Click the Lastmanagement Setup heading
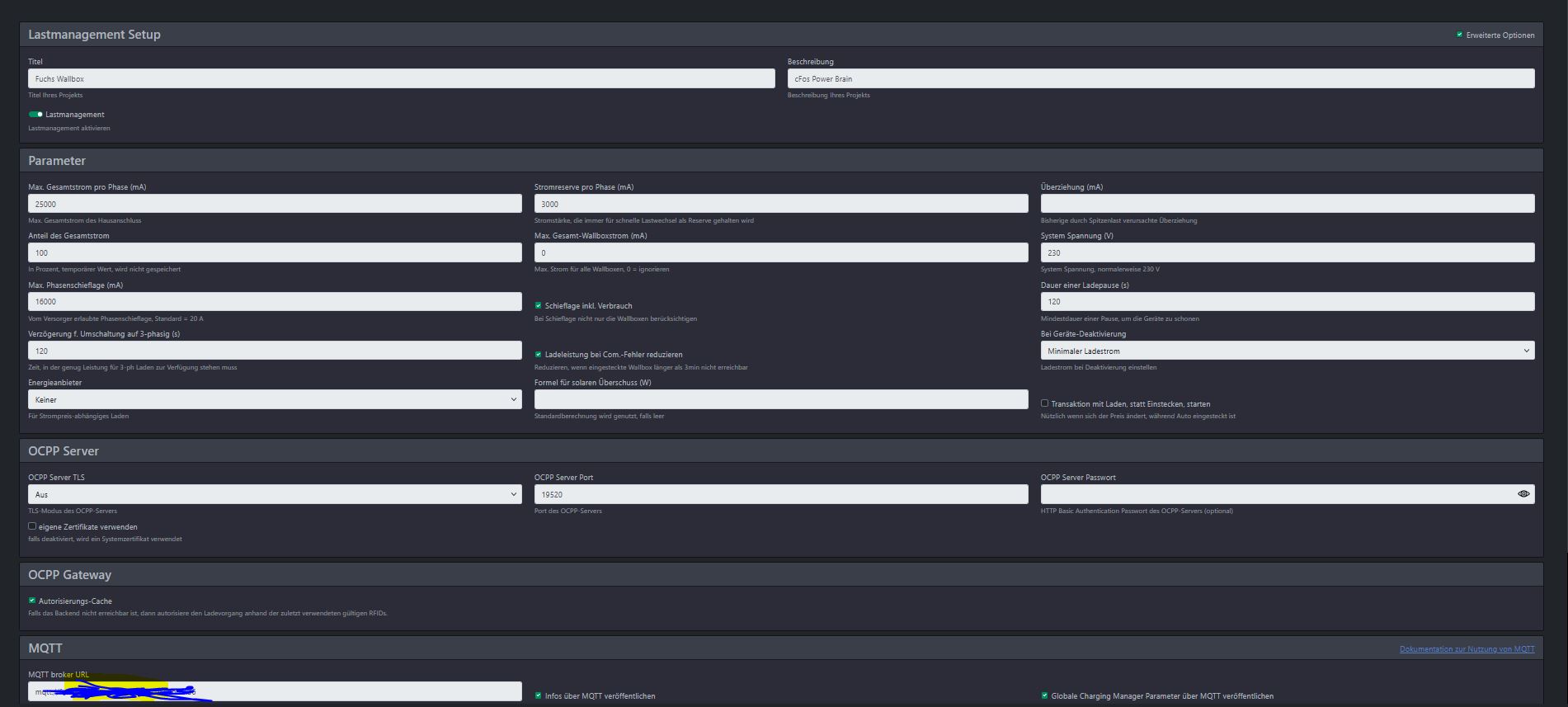 click(94, 35)
